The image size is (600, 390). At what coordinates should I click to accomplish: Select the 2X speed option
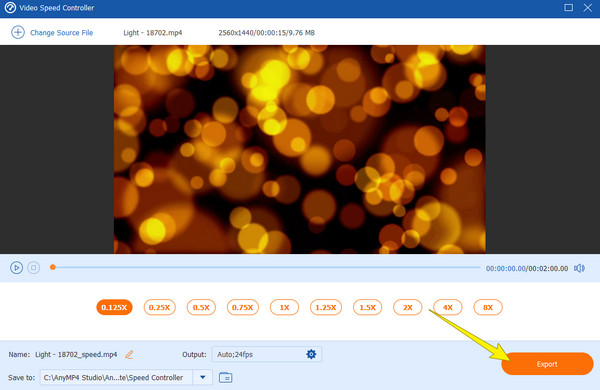(408, 307)
